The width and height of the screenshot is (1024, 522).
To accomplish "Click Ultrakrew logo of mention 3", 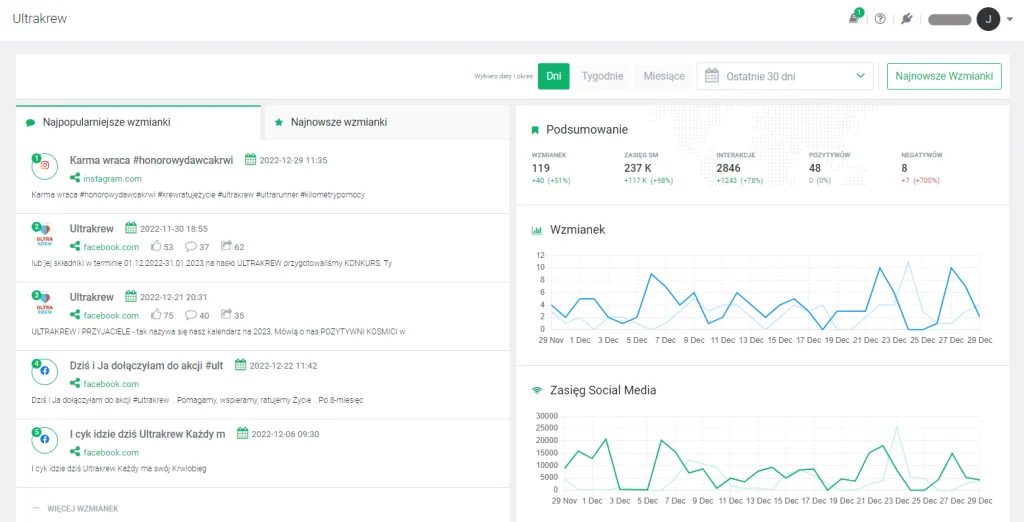I will click(44, 303).
